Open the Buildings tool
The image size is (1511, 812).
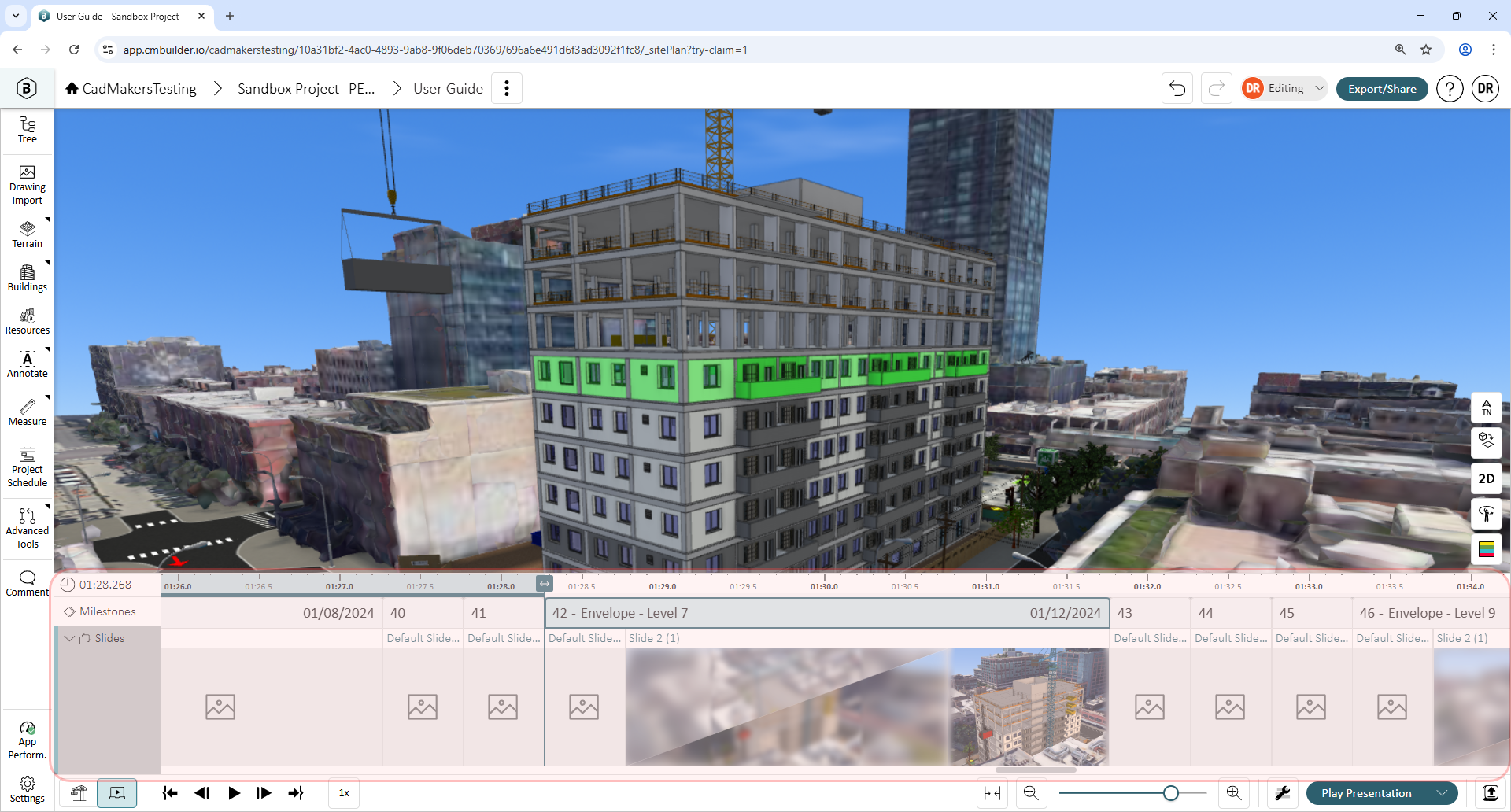click(28, 278)
